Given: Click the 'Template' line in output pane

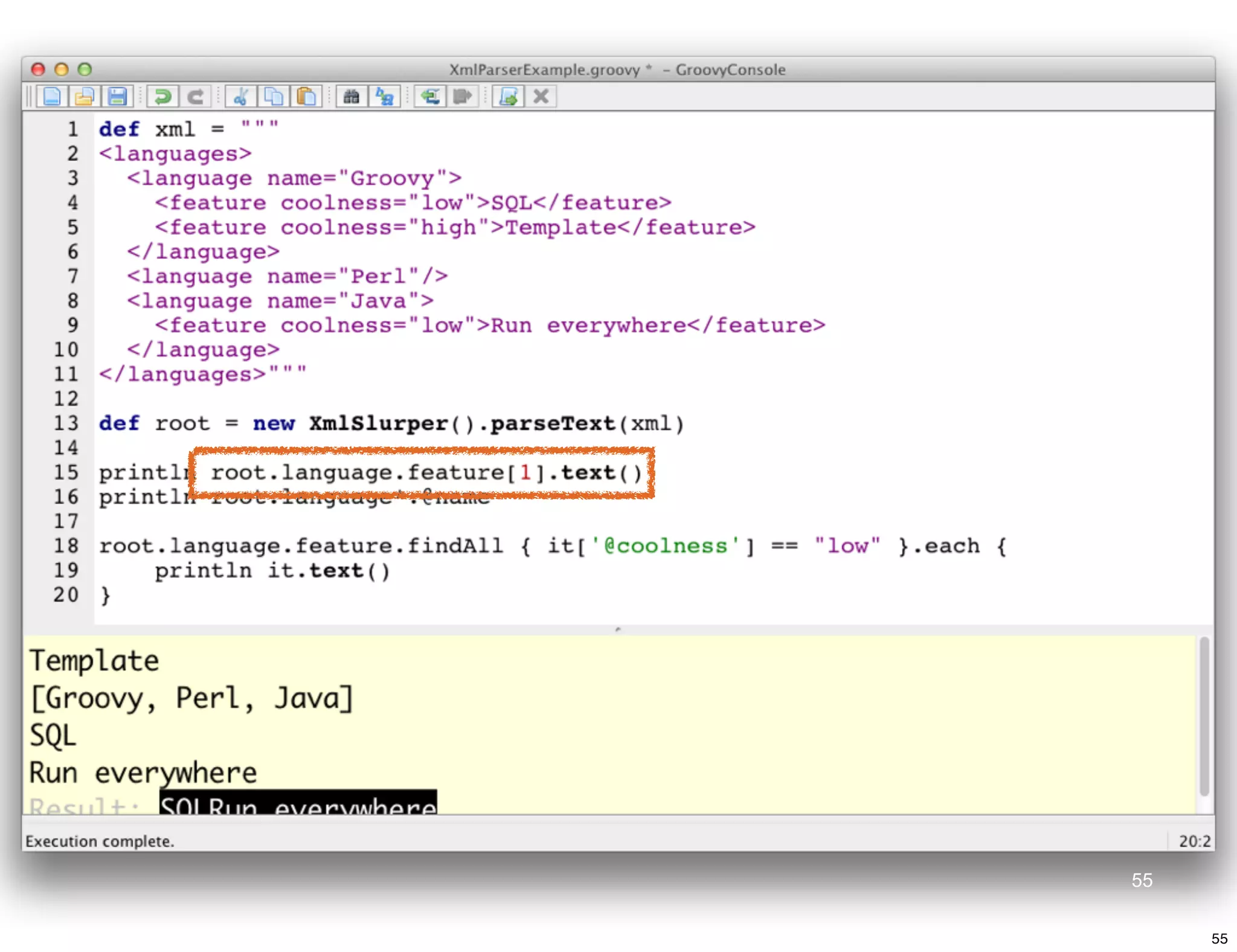Looking at the screenshot, I should (95, 661).
